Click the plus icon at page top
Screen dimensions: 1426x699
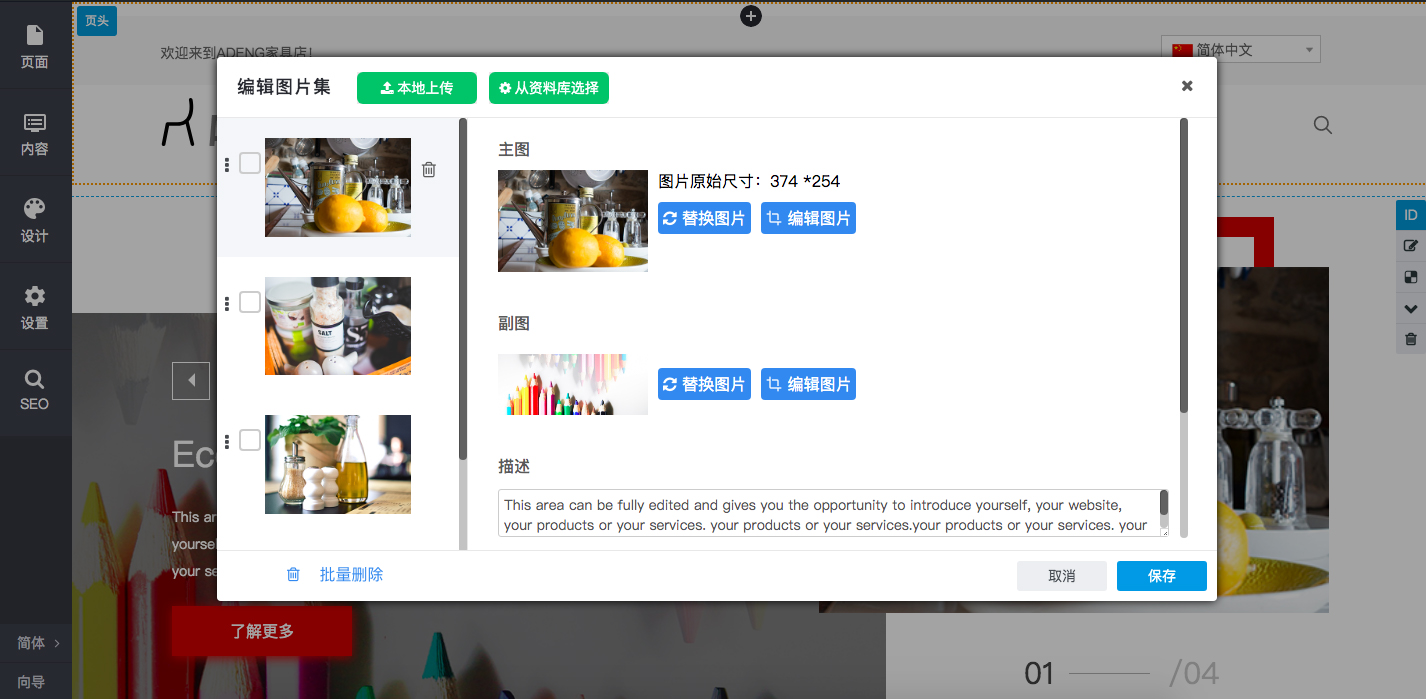(x=751, y=16)
